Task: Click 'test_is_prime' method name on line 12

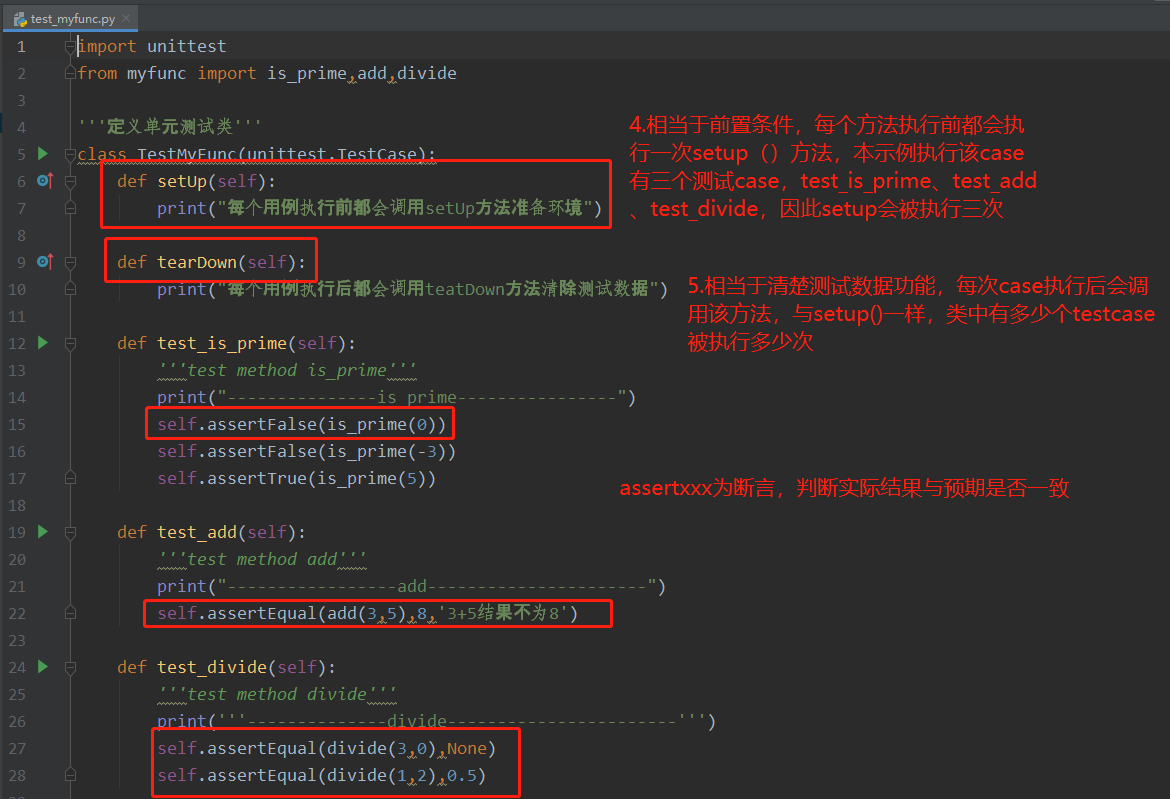Action: click(222, 343)
